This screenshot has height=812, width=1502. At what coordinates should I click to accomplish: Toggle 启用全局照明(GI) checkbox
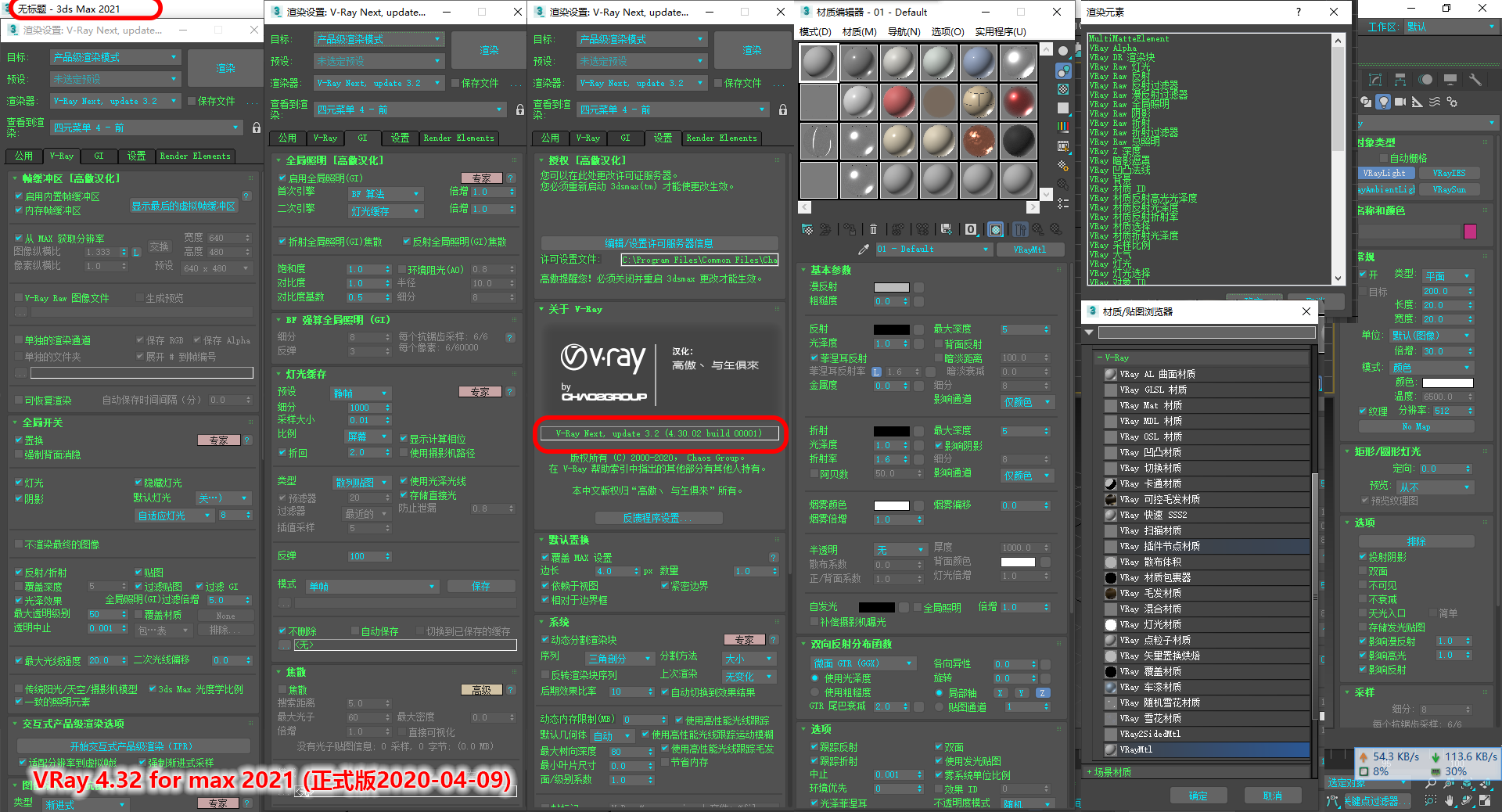pyautogui.click(x=282, y=178)
